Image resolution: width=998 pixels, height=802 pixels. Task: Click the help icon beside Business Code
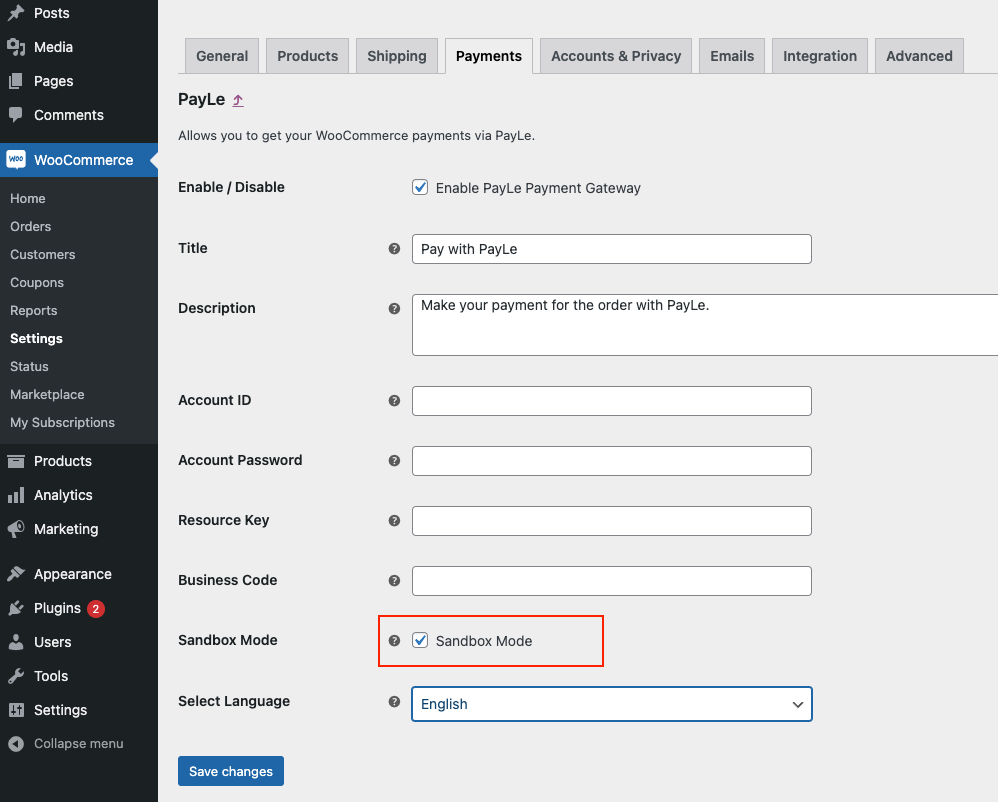pyautogui.click(x=395, y=580)
